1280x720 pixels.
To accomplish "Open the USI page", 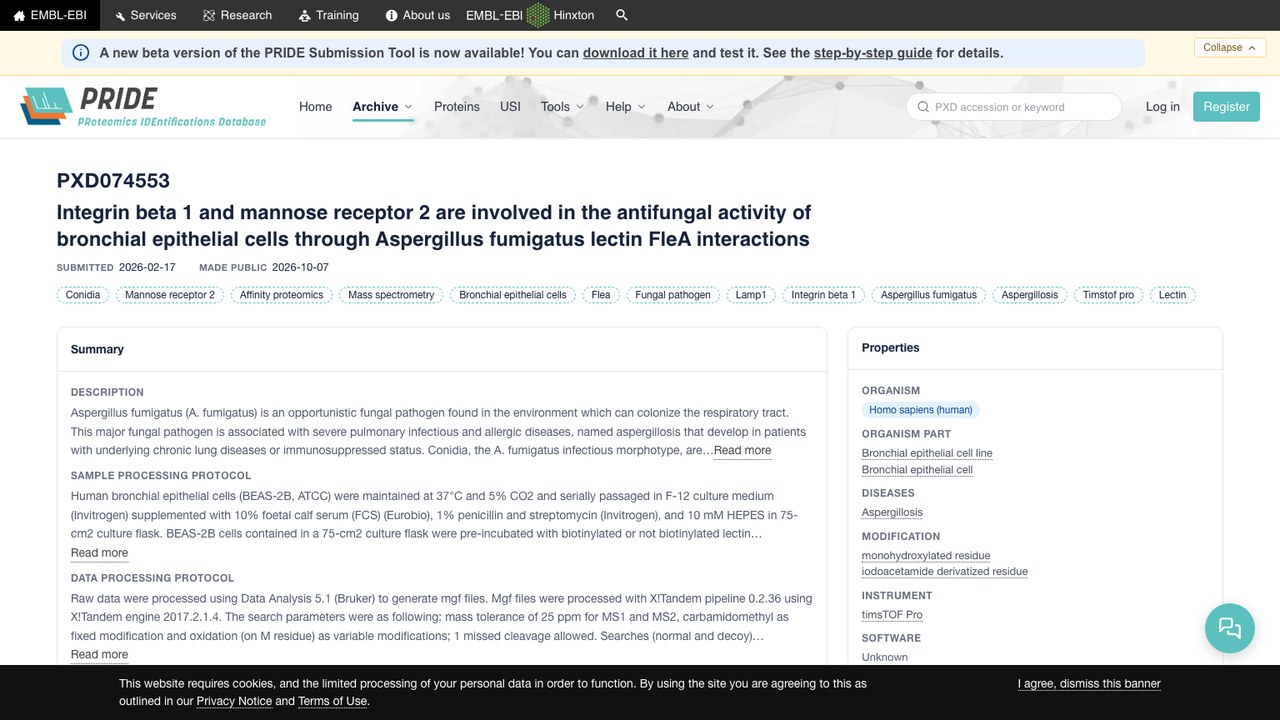I will coord(510,107).
